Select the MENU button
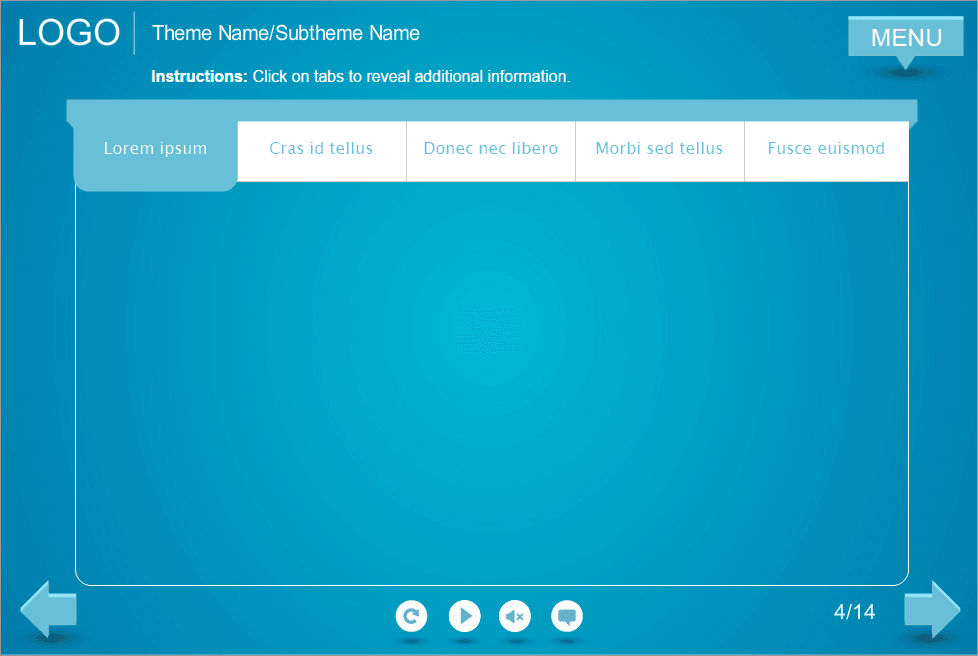 (905, 37)
